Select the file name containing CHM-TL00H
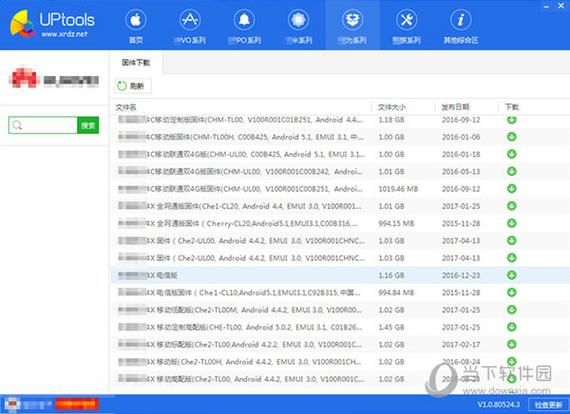570x414 pixels. click(241, 137)
